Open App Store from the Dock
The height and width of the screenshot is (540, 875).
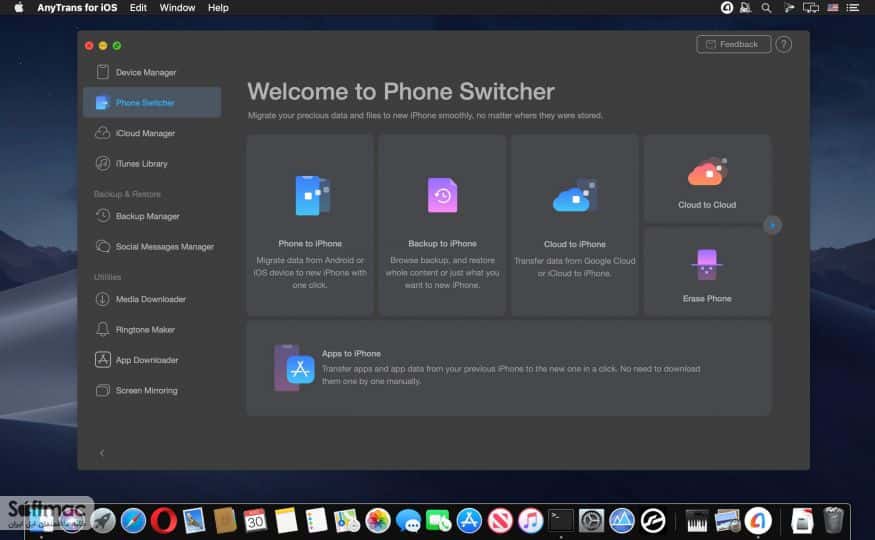[469, 521]
